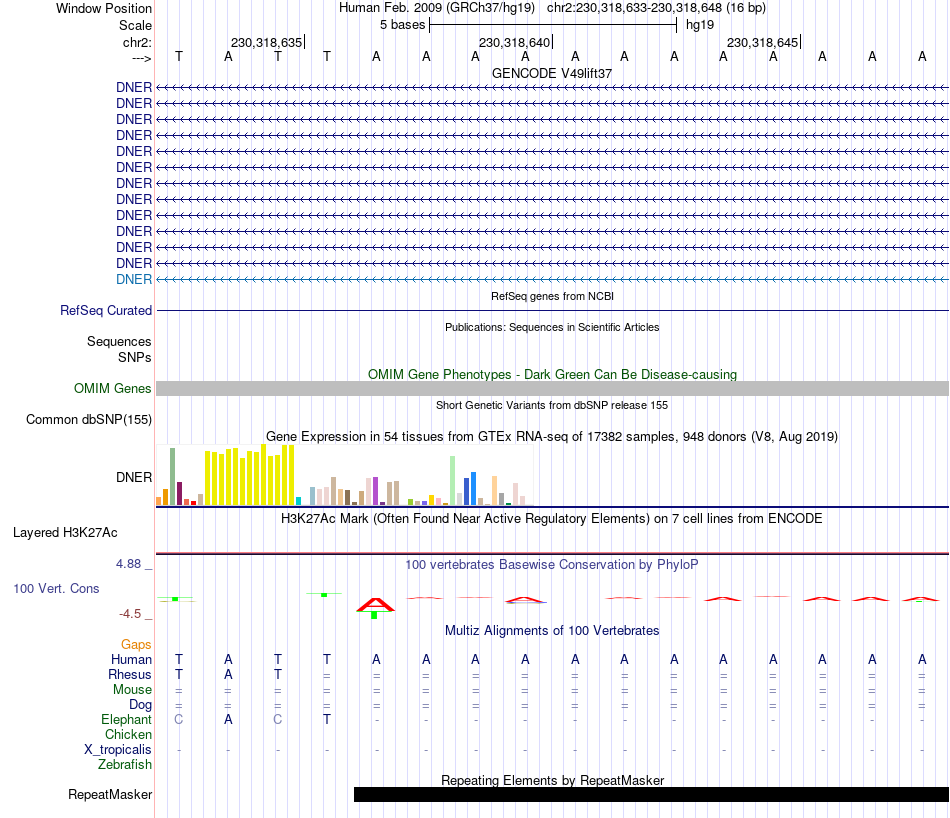The width and height of the screenshot is (950, 818).
Task: Select the Elephant alignment row label
Action: [x=127, y=719]
